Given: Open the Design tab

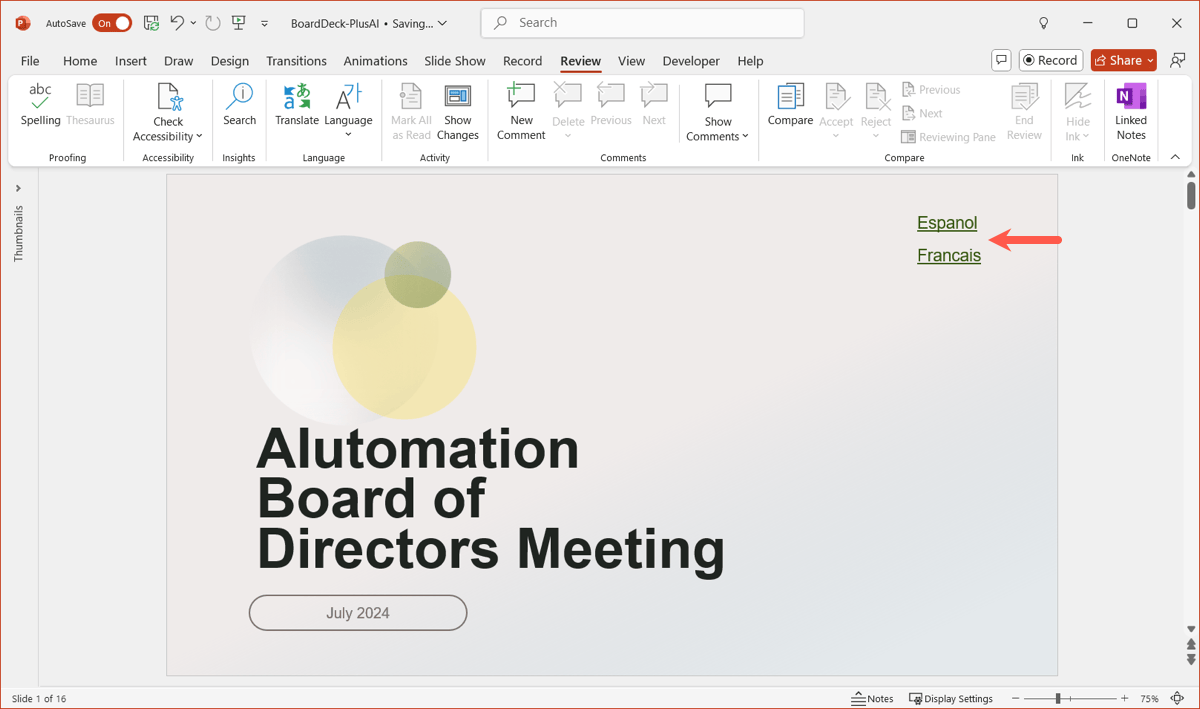Looking at the screenshot, I should [x=230, y=61].
